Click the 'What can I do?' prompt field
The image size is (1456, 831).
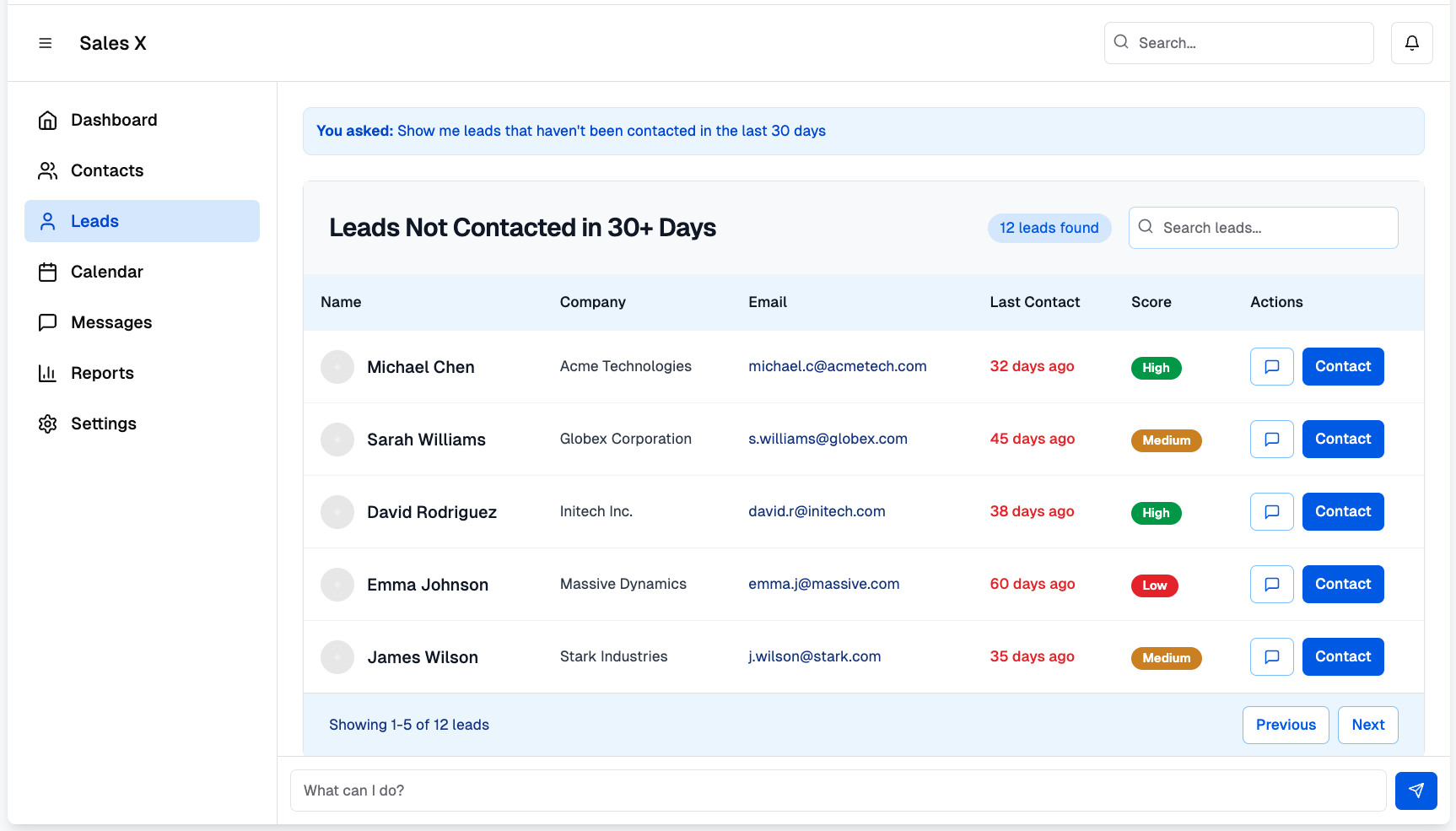tap(838, 791)
